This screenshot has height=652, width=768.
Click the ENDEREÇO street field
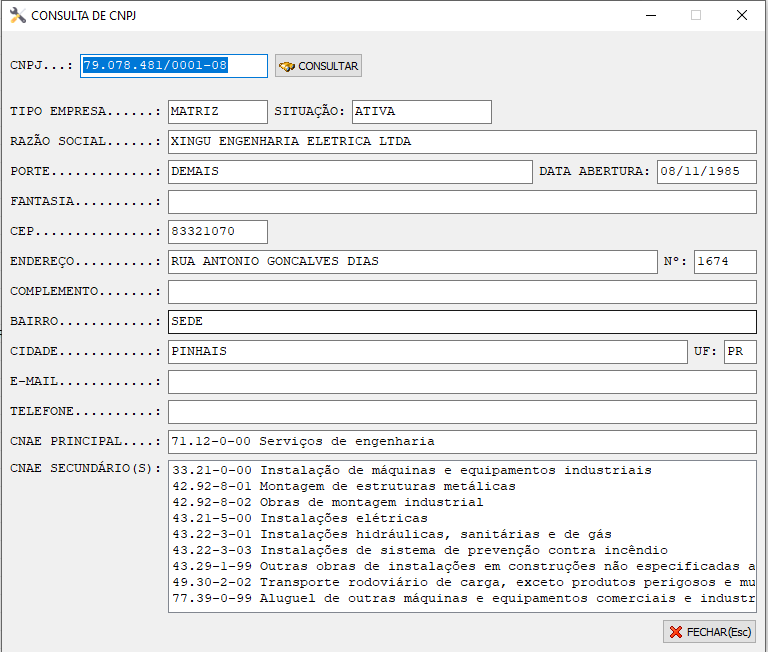coord(412,262)
